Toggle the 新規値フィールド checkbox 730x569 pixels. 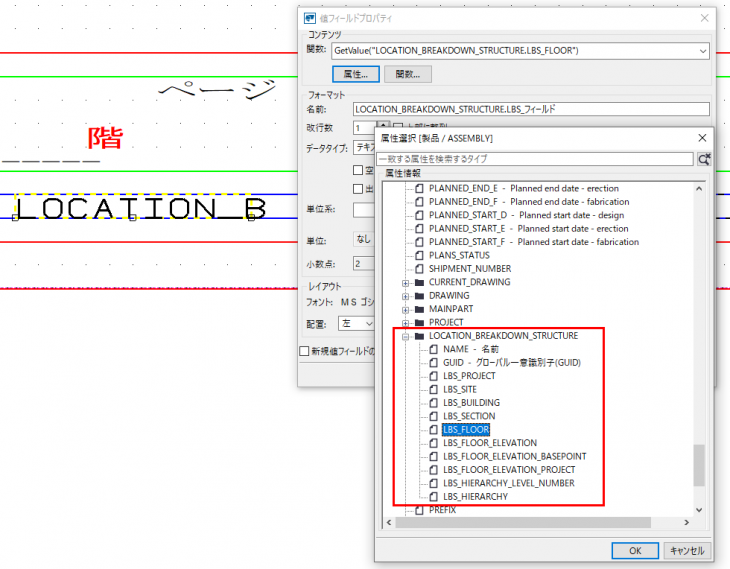[304, 351]
